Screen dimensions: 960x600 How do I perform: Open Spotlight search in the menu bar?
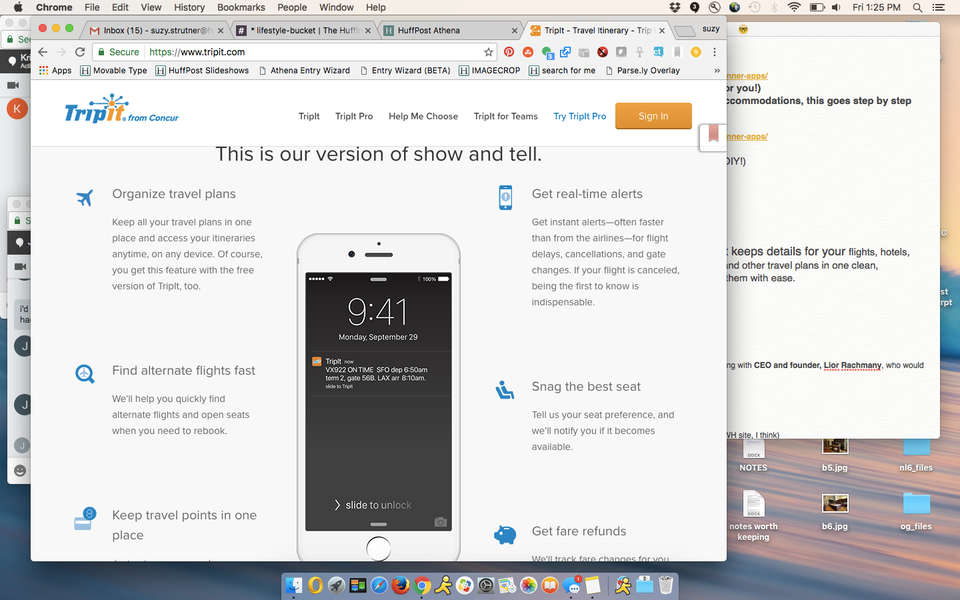tap(917, 7)
